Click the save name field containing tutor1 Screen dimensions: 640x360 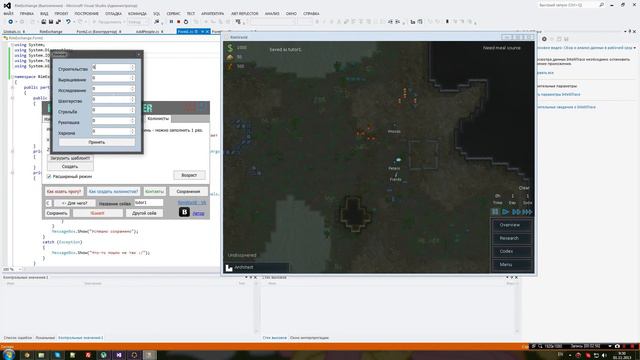[x=149, y=203]
